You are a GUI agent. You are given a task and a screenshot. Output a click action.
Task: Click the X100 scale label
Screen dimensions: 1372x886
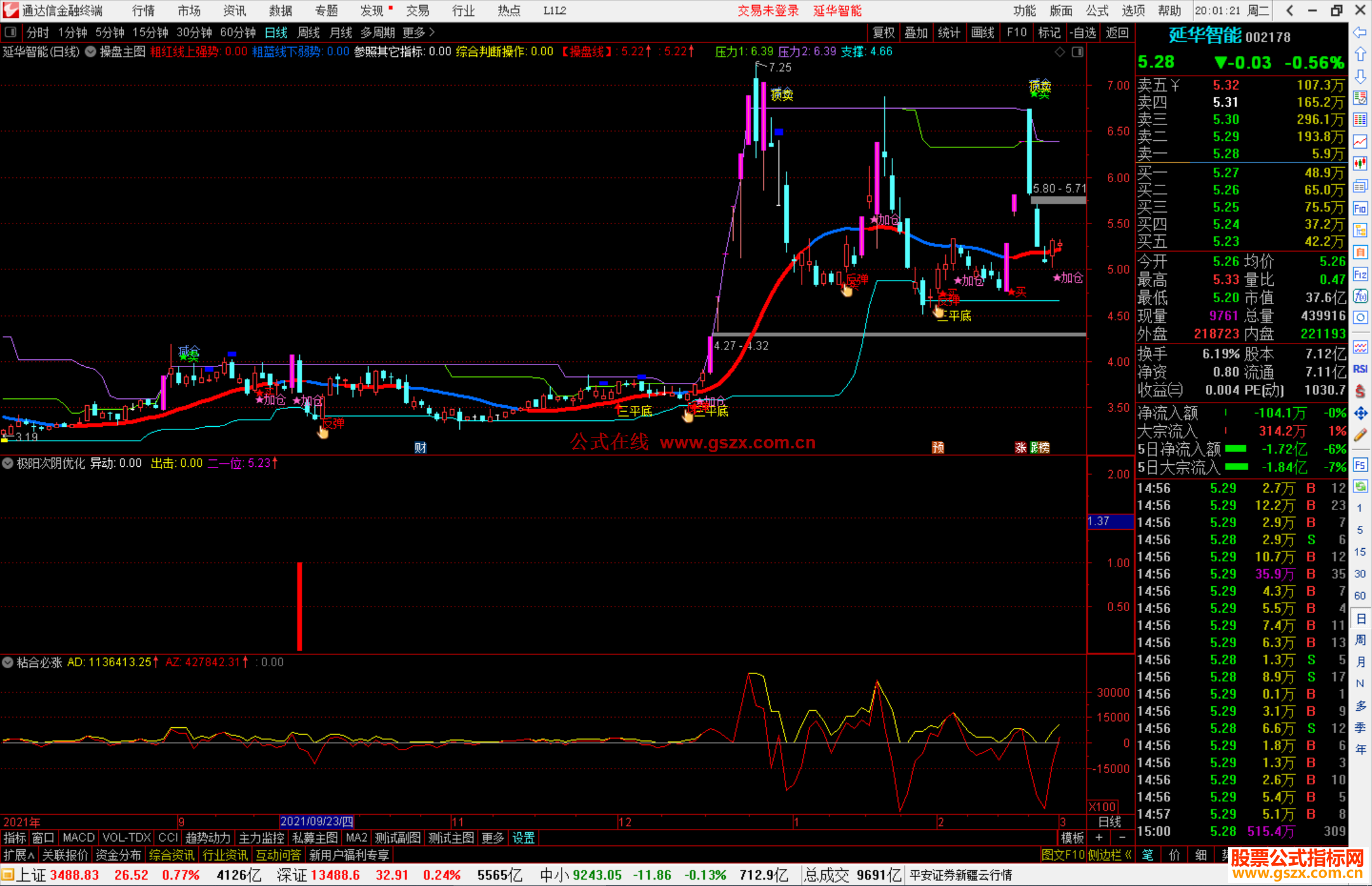coord(1102,807)
